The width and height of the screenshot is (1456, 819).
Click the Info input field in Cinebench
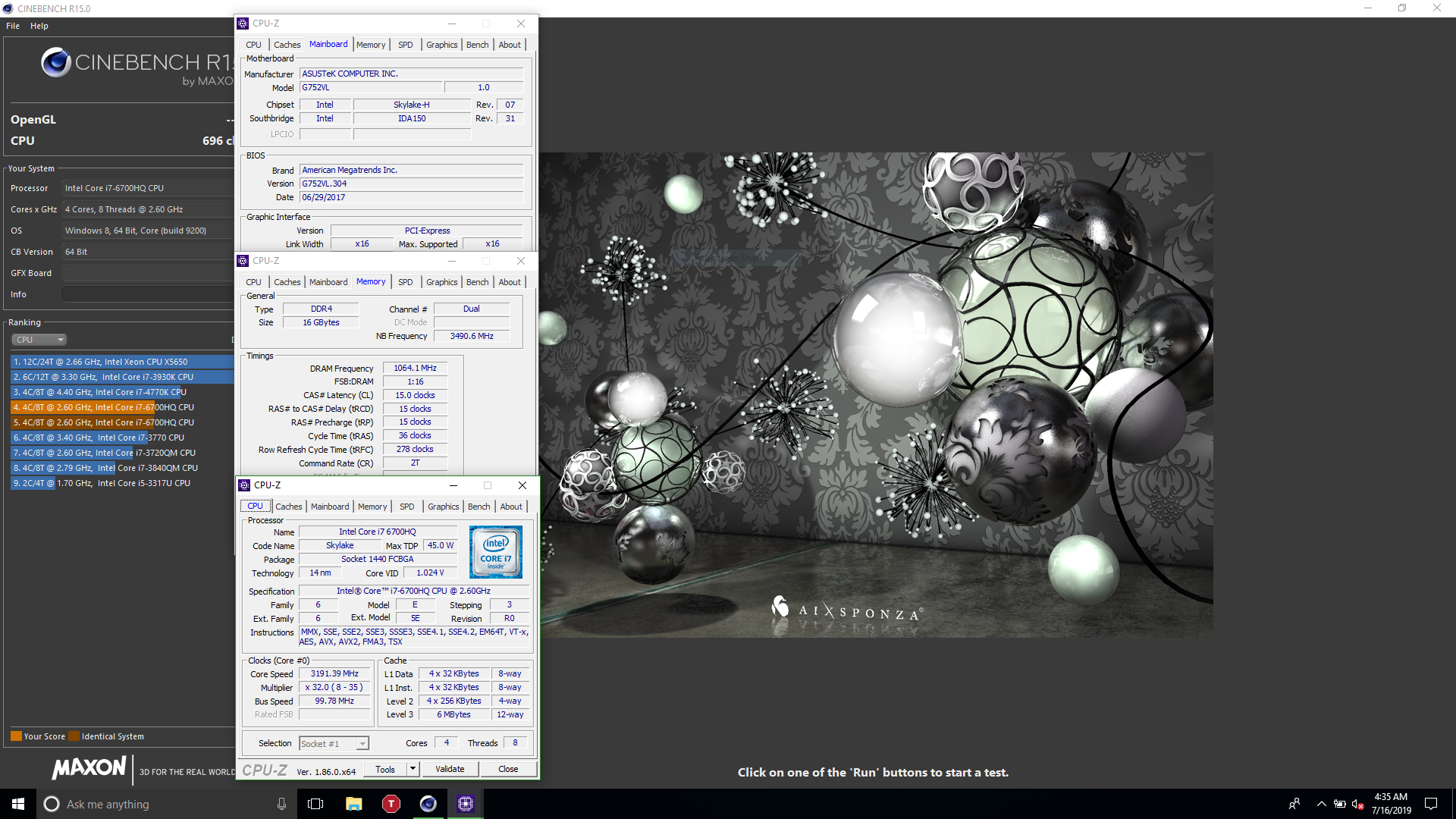click(x=148, y=294)
